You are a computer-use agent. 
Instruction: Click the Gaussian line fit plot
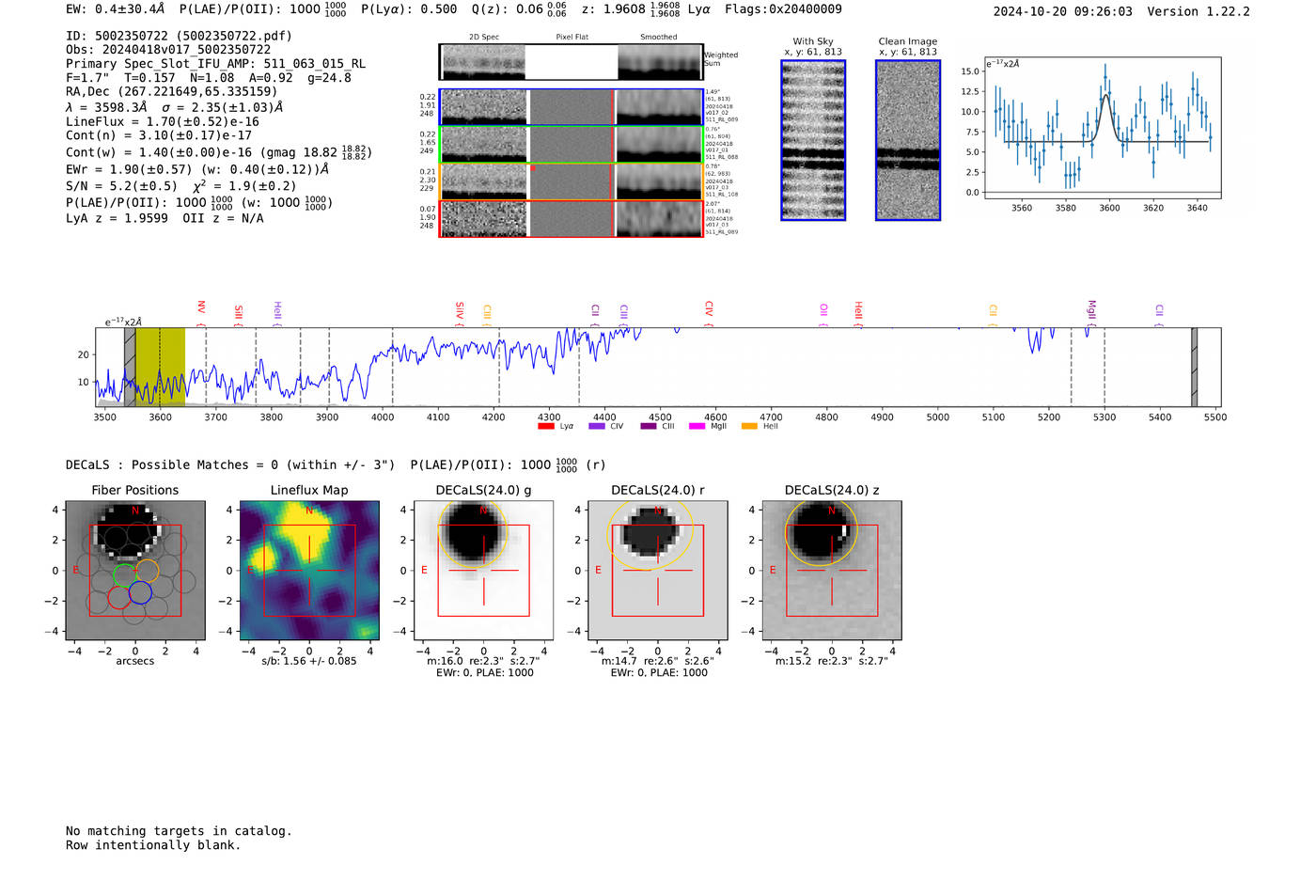(x=1103, y=127)
